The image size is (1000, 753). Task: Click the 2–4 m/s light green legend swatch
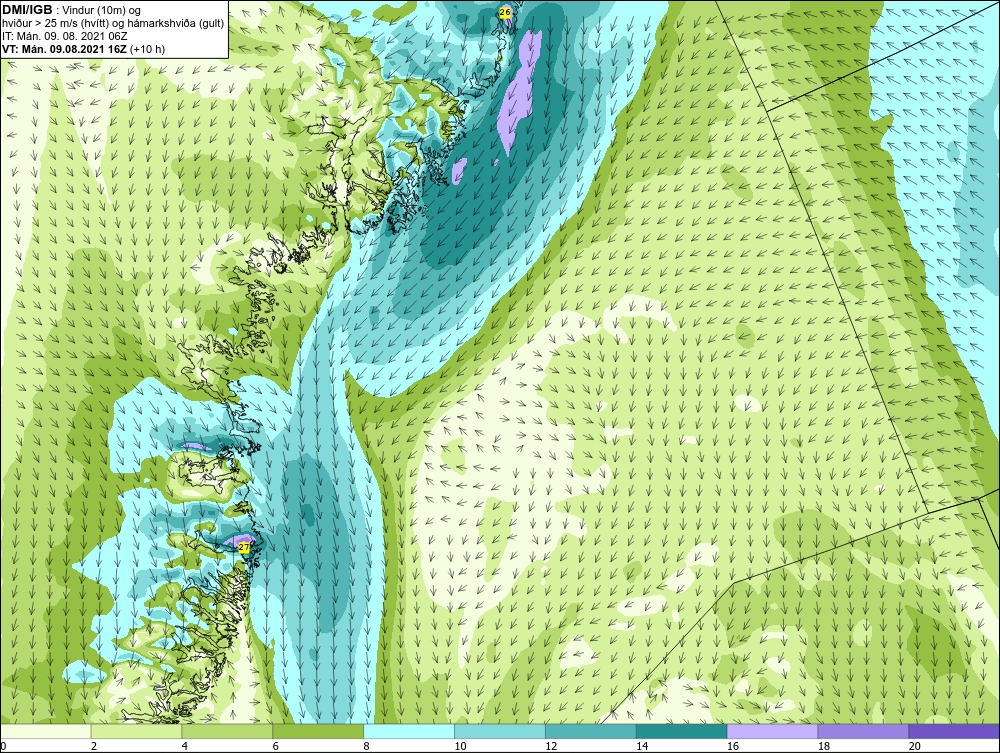pos(136,731)
